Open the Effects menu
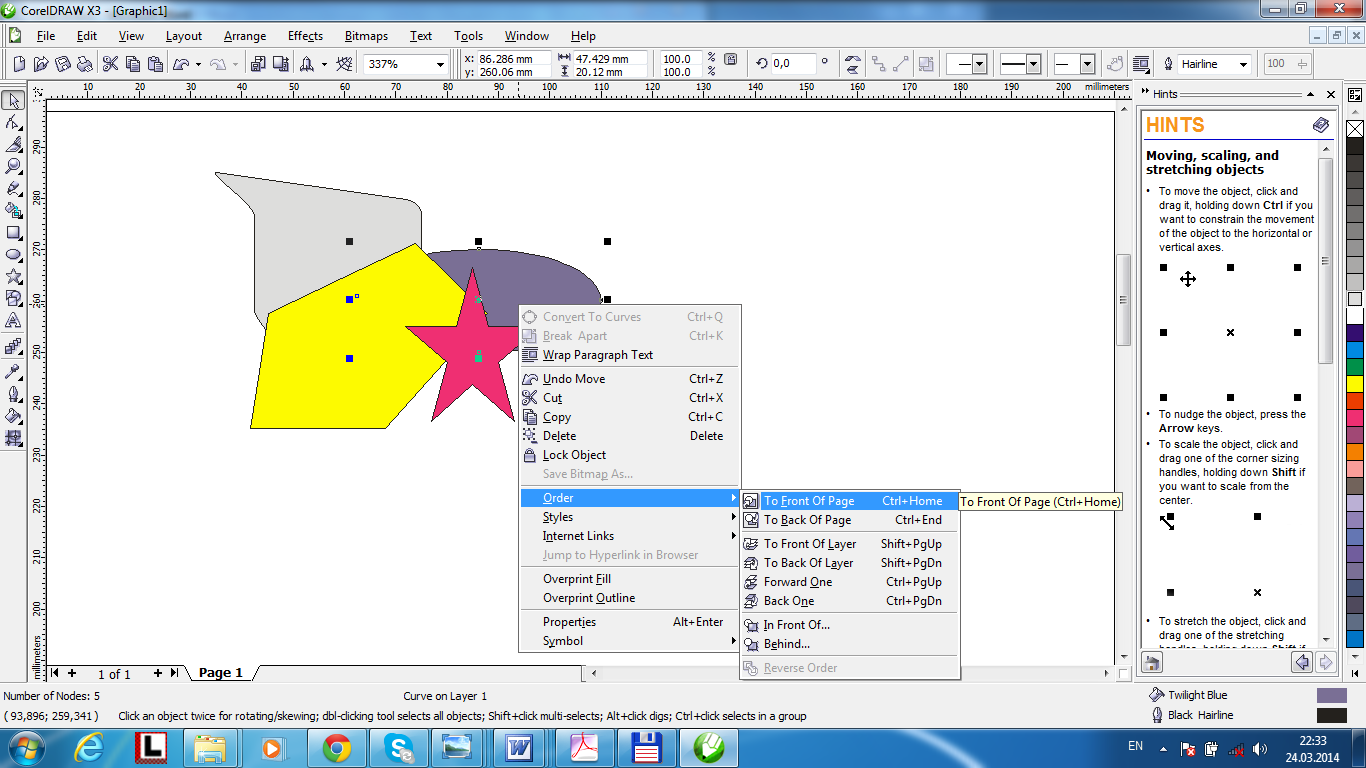 (305, 36)
